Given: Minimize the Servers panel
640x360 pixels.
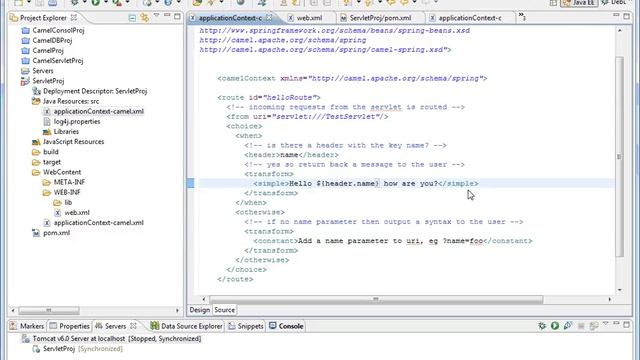Looking at the screenshot, I should tap(616, 323).
